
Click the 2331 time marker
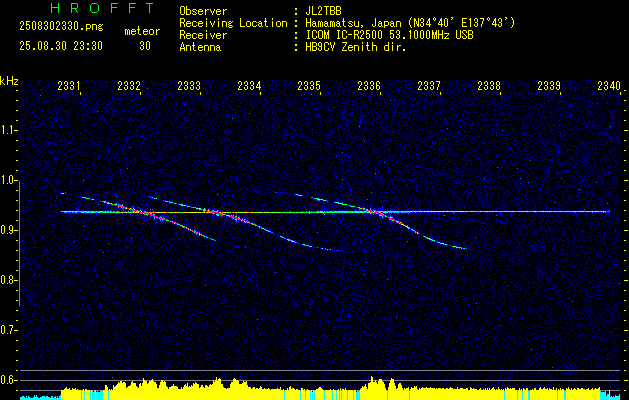point(69,85)
